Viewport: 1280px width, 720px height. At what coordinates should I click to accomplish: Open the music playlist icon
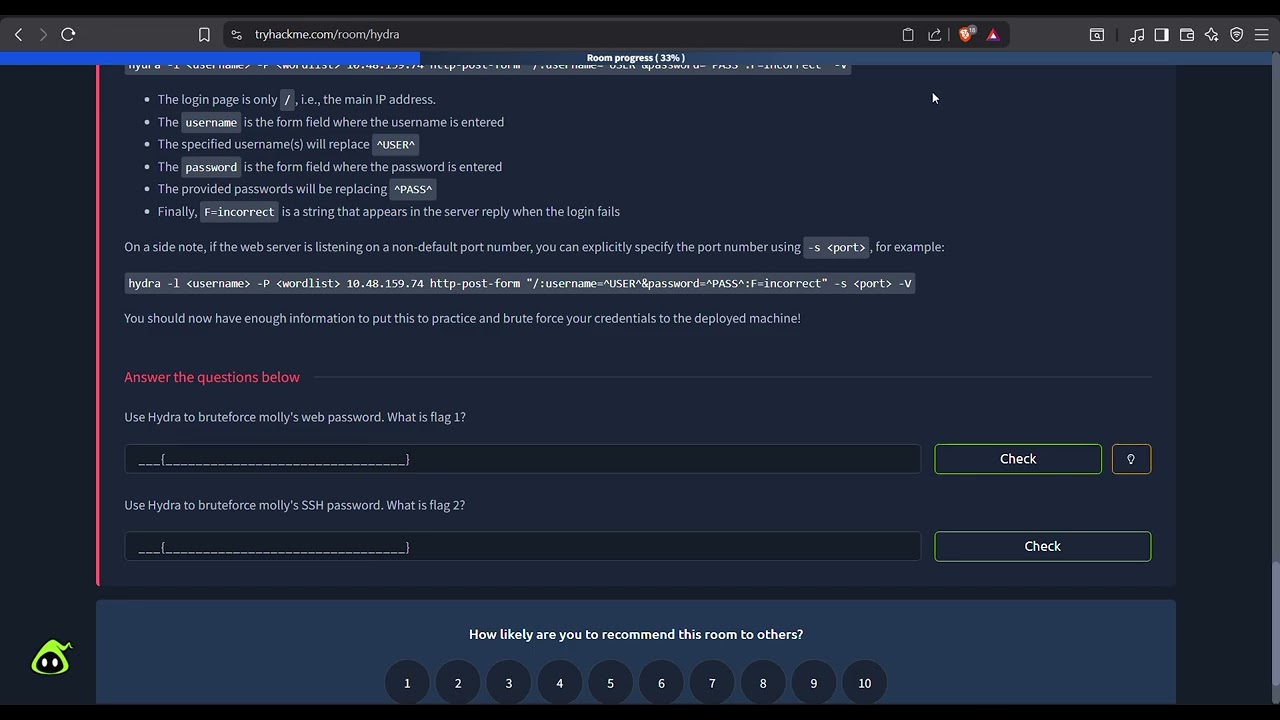pos(1137,34)
